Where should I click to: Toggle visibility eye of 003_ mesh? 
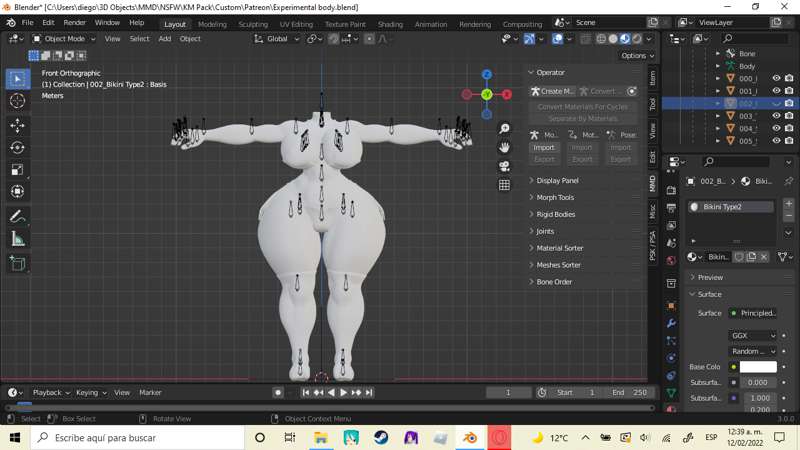pos(776,116)
